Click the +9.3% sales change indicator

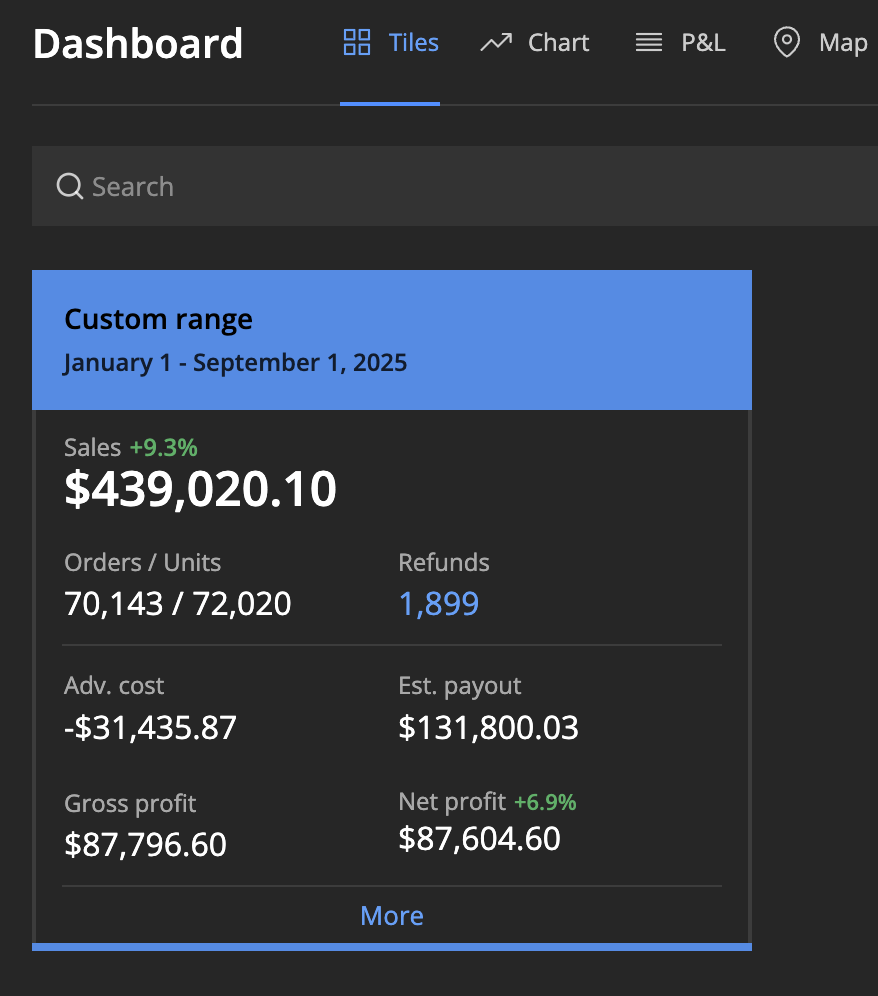click(x=163, y=448)
